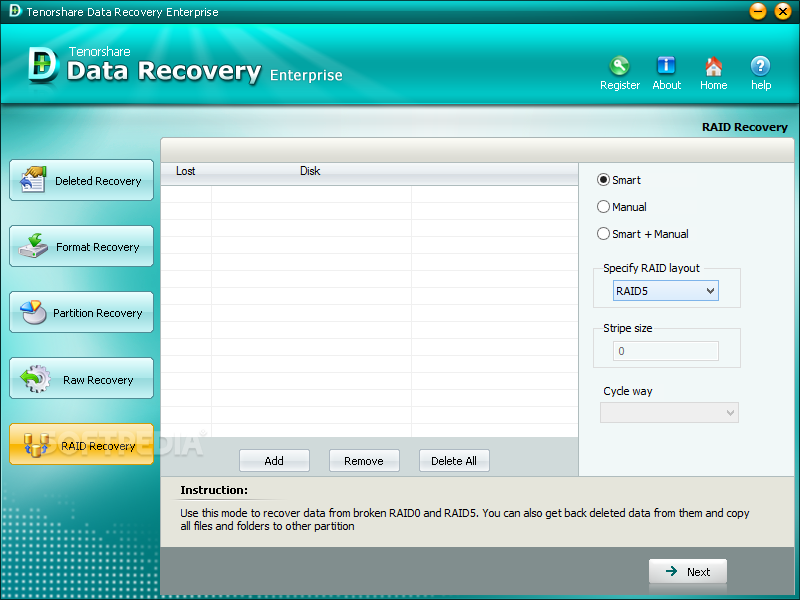This screenshot has height=600, width=800.
Task: Click the 'Instruction:' heading
Action: [x=214, y=490]
